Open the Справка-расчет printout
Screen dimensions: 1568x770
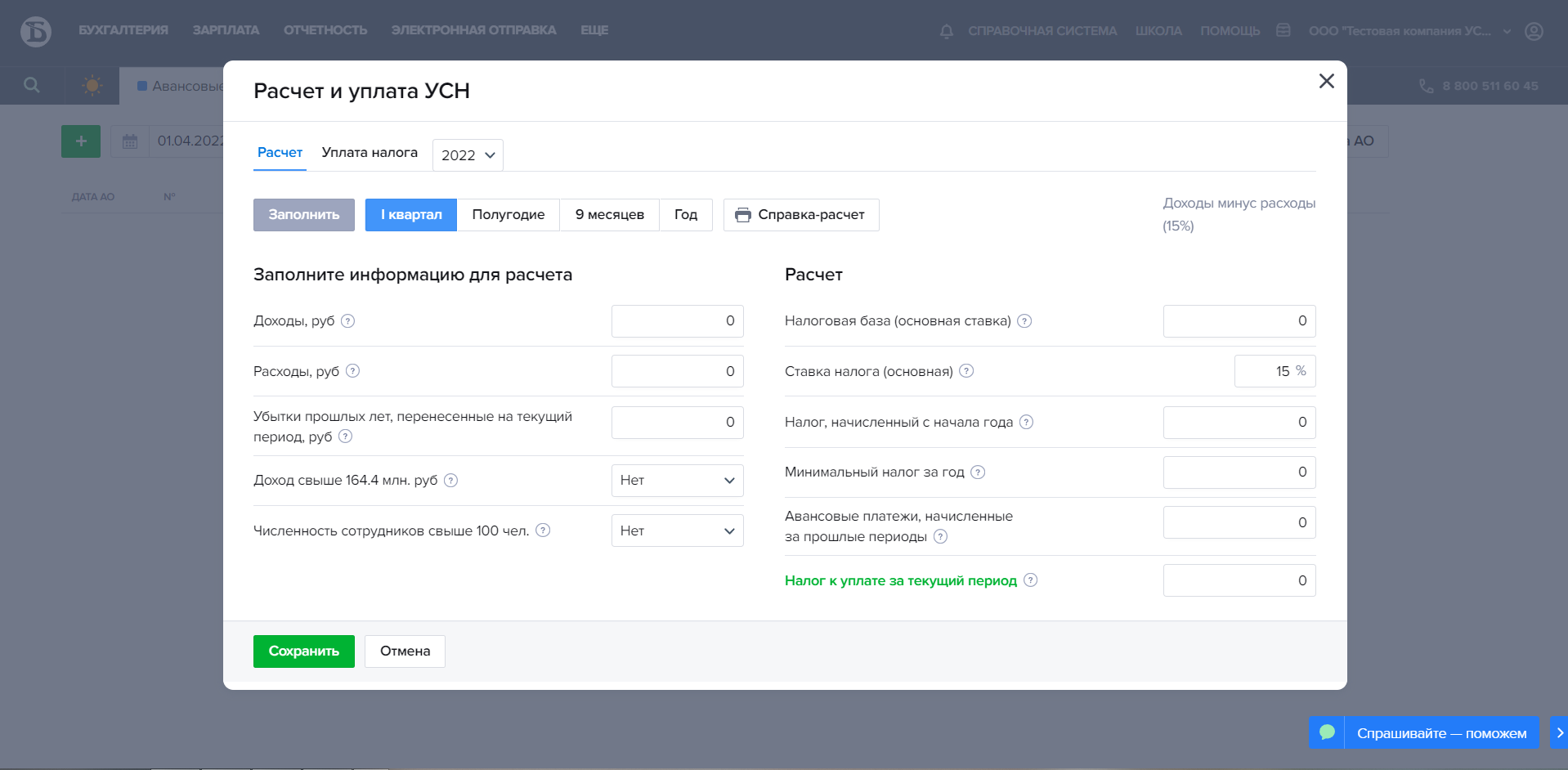pos(801,215)
